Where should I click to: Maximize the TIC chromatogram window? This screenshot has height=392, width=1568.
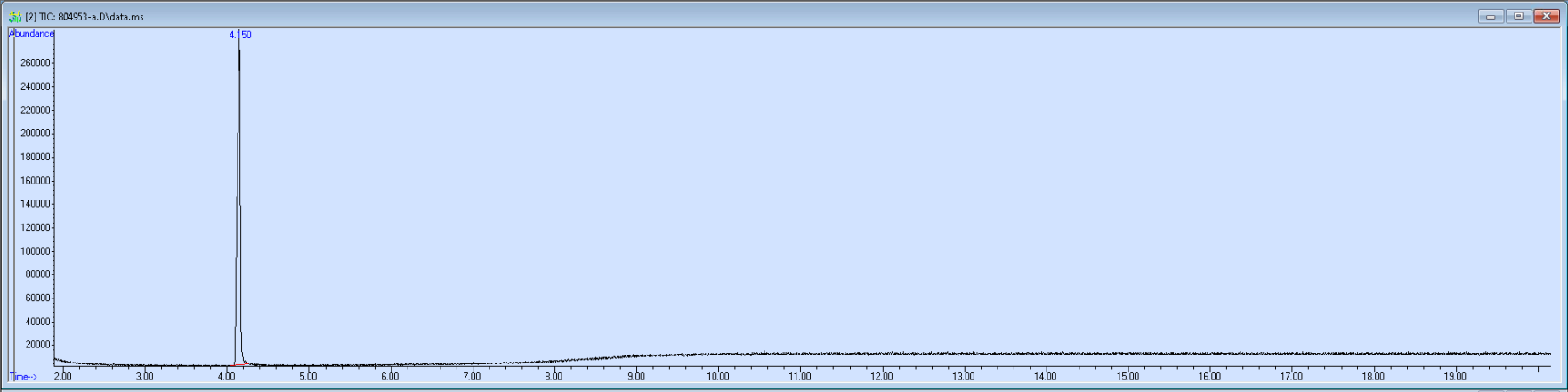click(1518, 16)
